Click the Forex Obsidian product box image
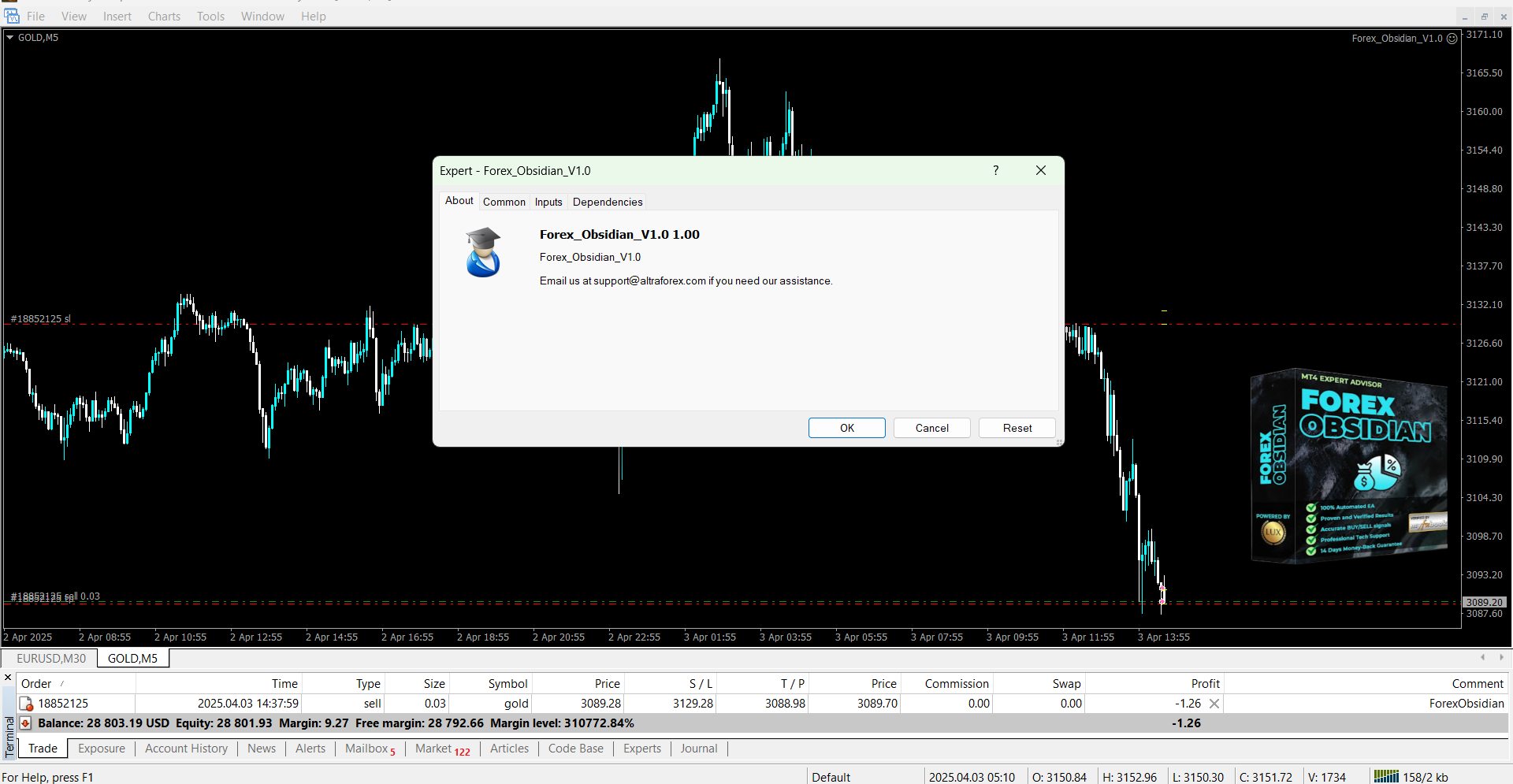 point(1349,466)
